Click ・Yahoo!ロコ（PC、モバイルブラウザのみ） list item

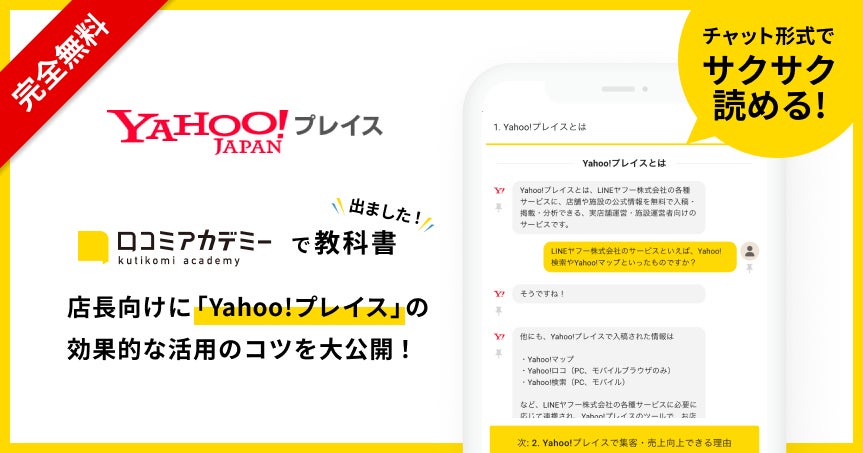[596, 371]
